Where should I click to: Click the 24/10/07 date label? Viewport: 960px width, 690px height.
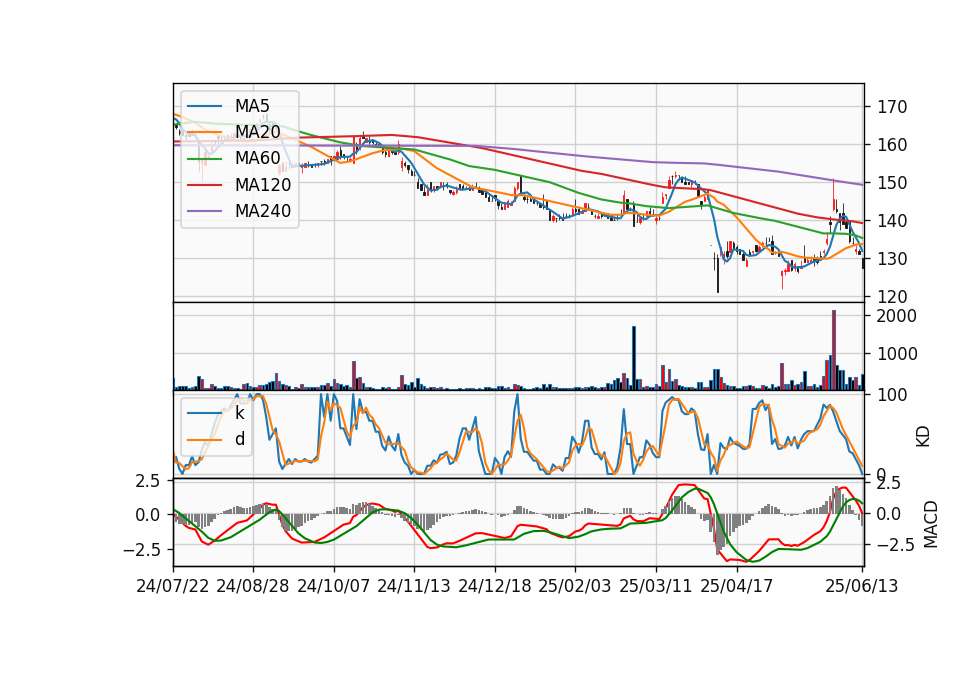[x=334, y=586]
